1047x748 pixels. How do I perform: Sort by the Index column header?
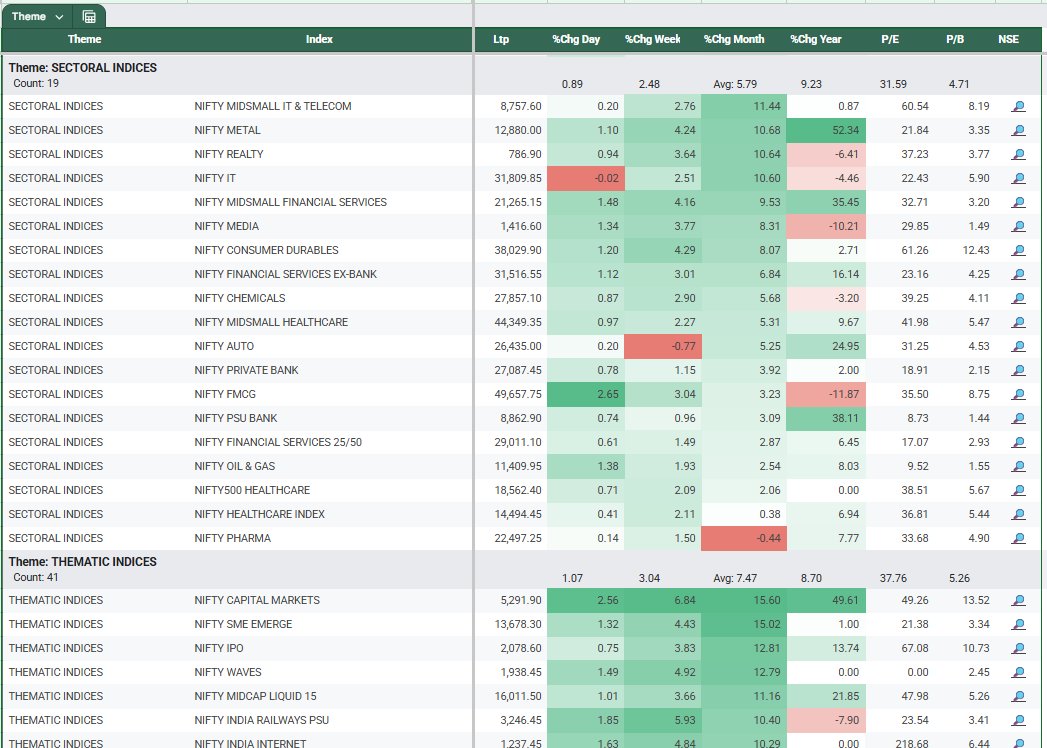tap(319, 39)
